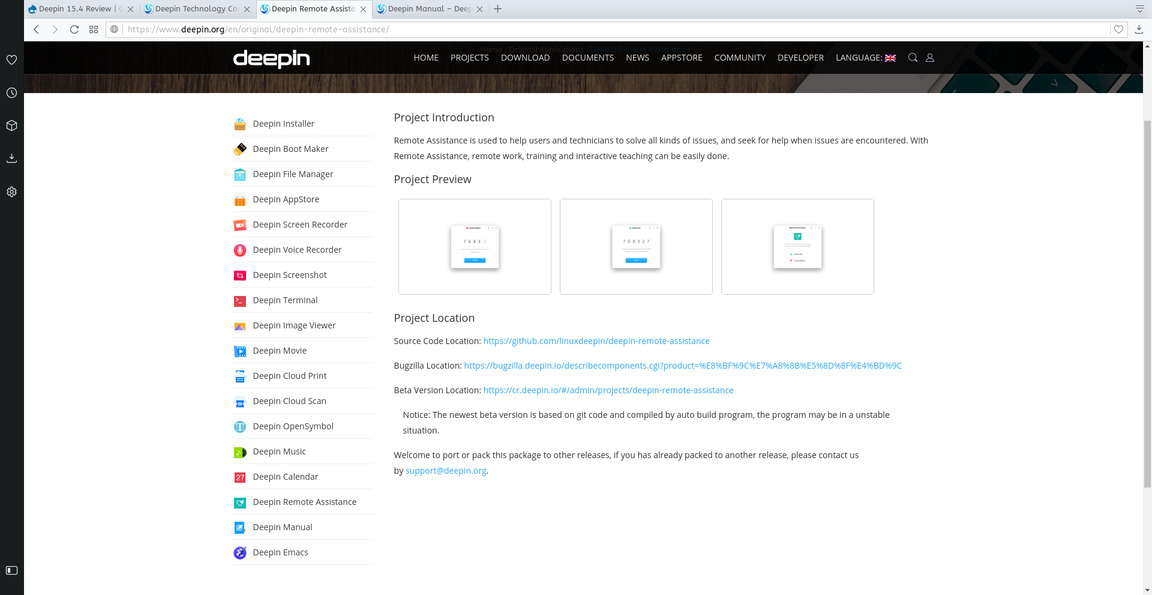Open the middle project preview thumbnail

click(636, 247)
